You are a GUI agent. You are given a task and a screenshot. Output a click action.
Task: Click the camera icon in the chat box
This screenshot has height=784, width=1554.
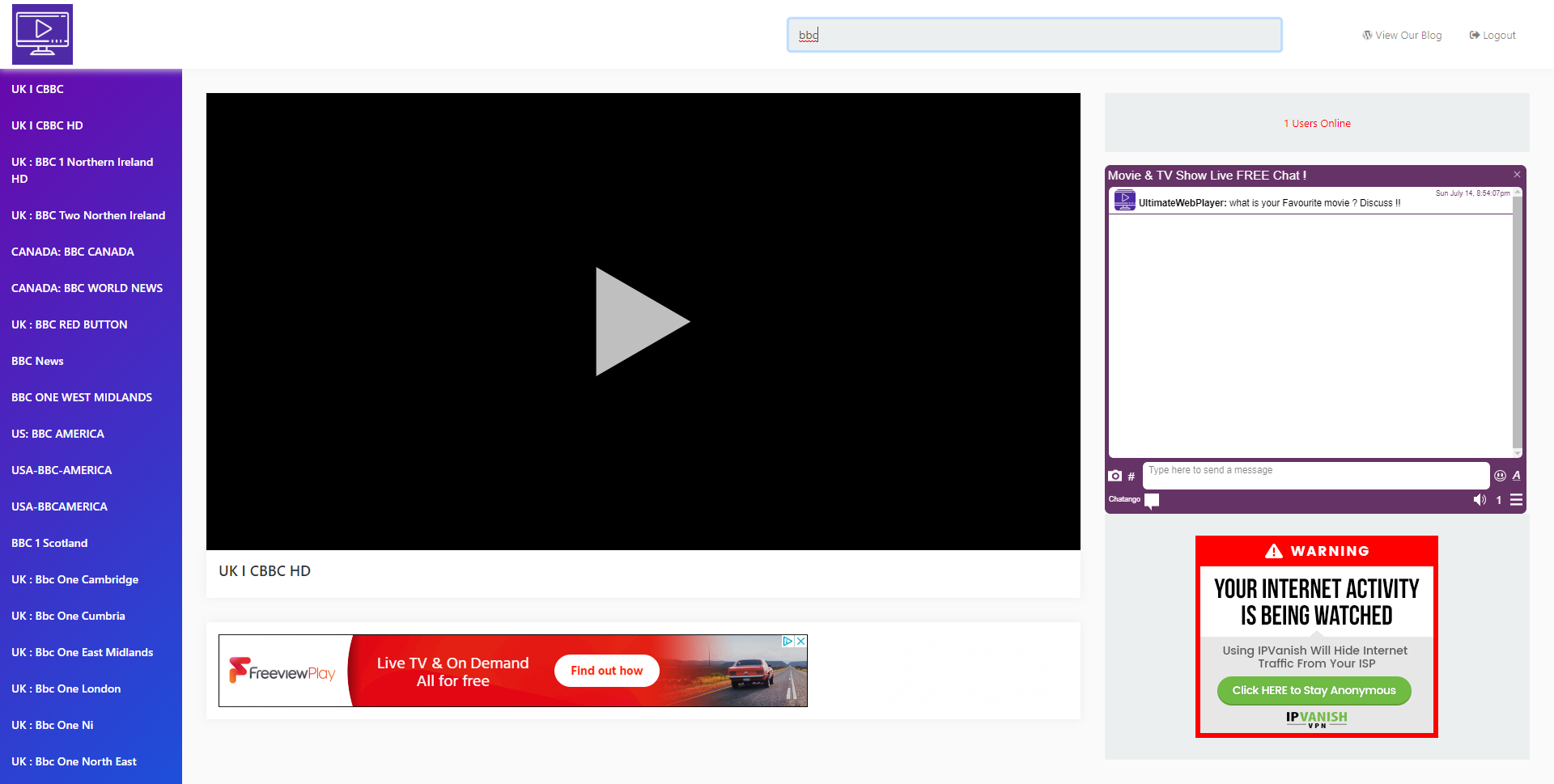tap(1115, 476)
